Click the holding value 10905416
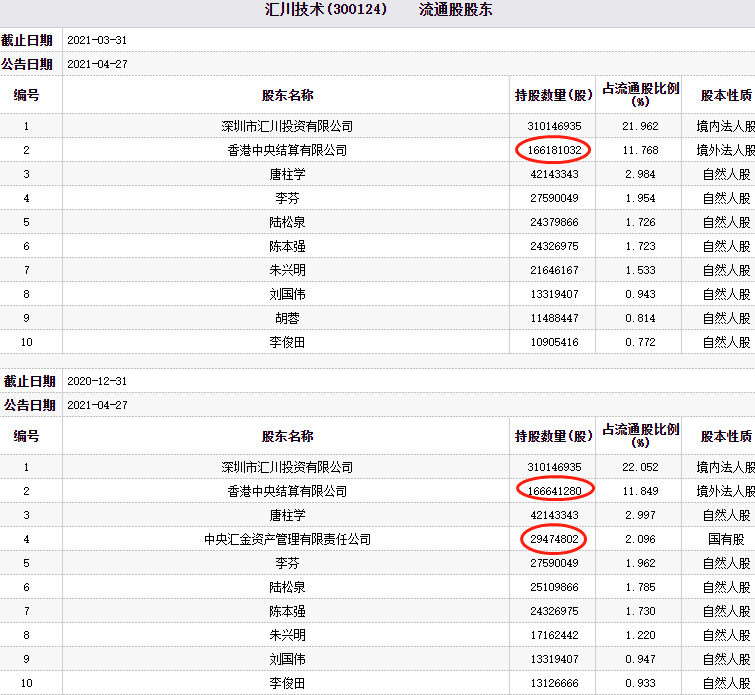Screen dimensions: 755x695 (554, 342)
